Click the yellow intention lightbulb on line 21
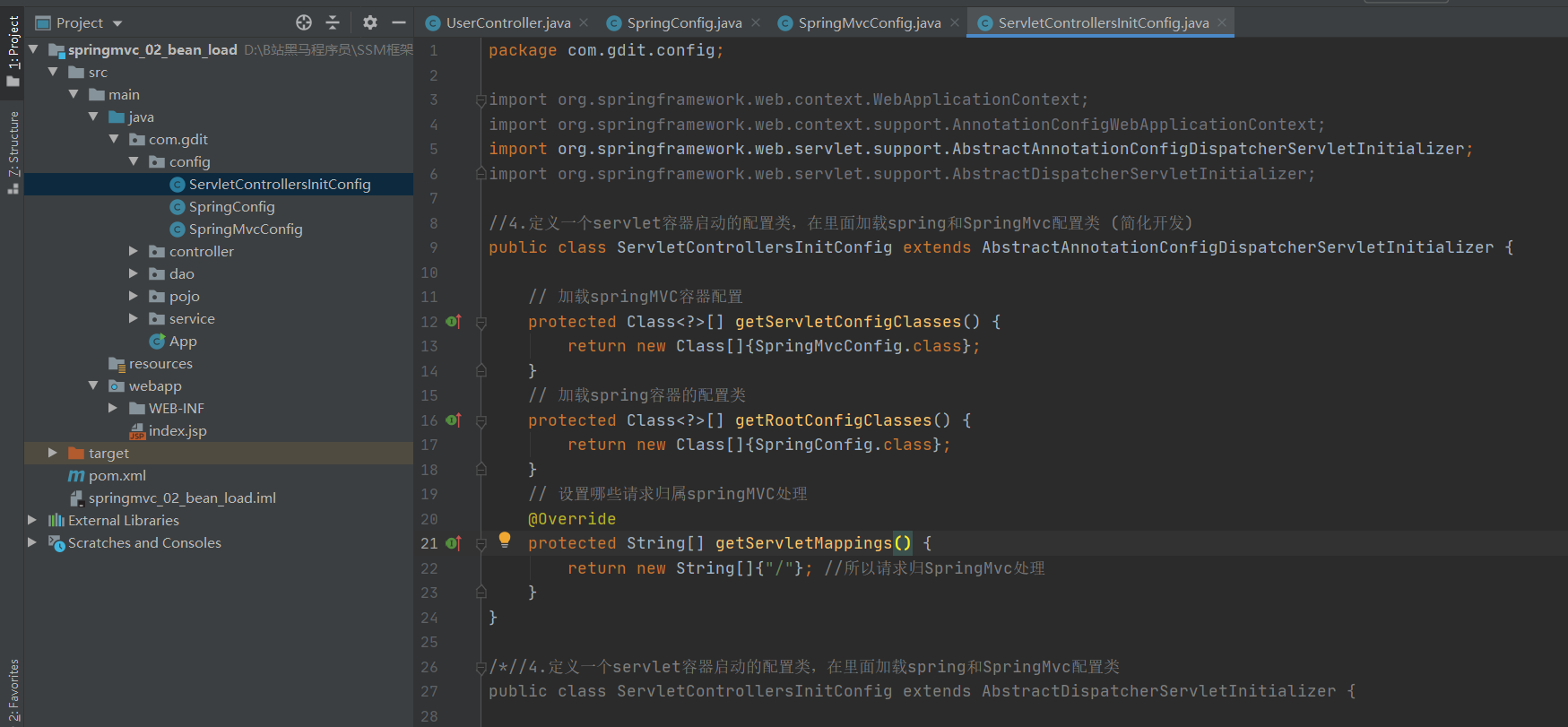Viewport: 1568px width, 727px height. tap(505, 540)
